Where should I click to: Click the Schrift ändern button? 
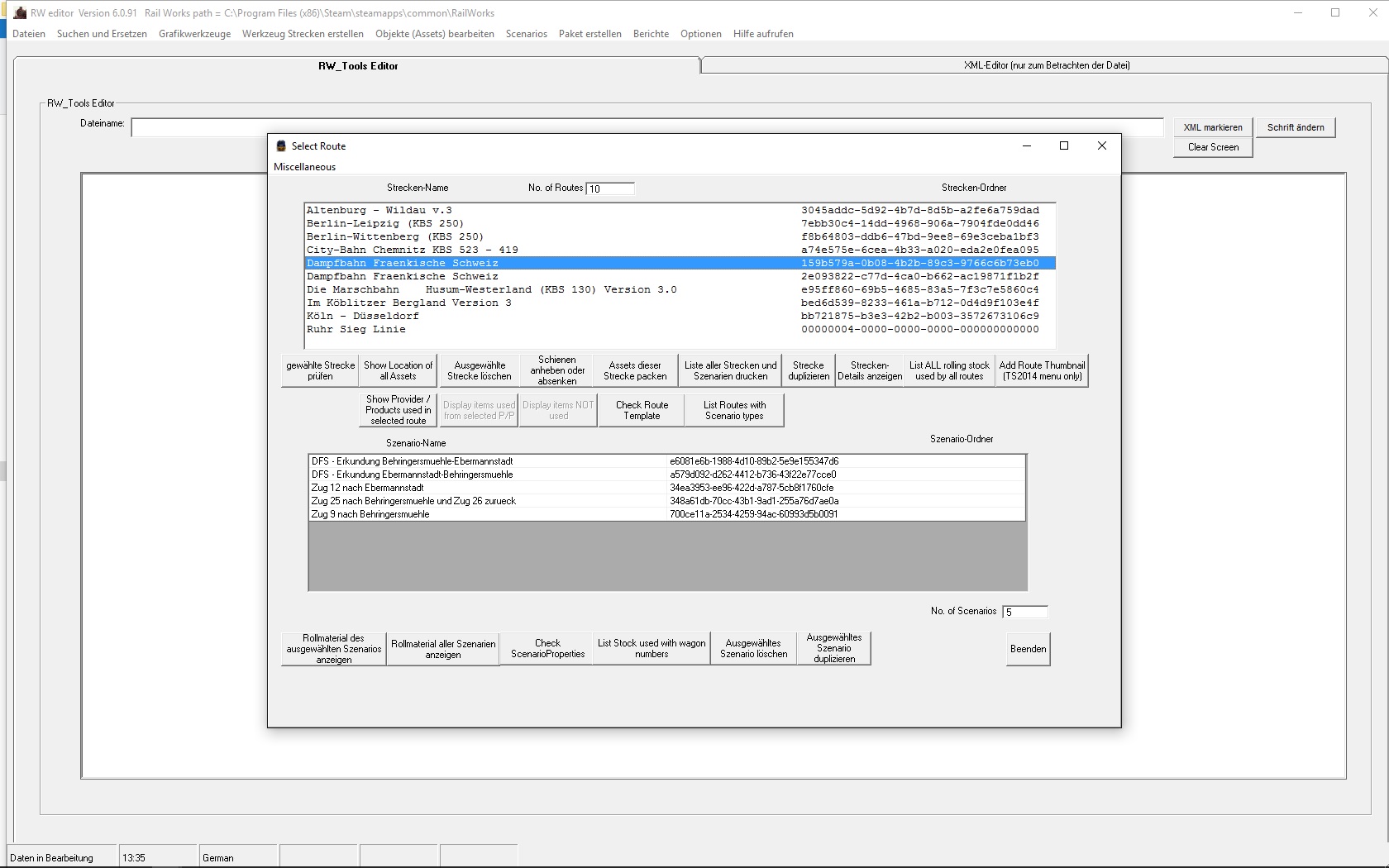coord(1295,127)
